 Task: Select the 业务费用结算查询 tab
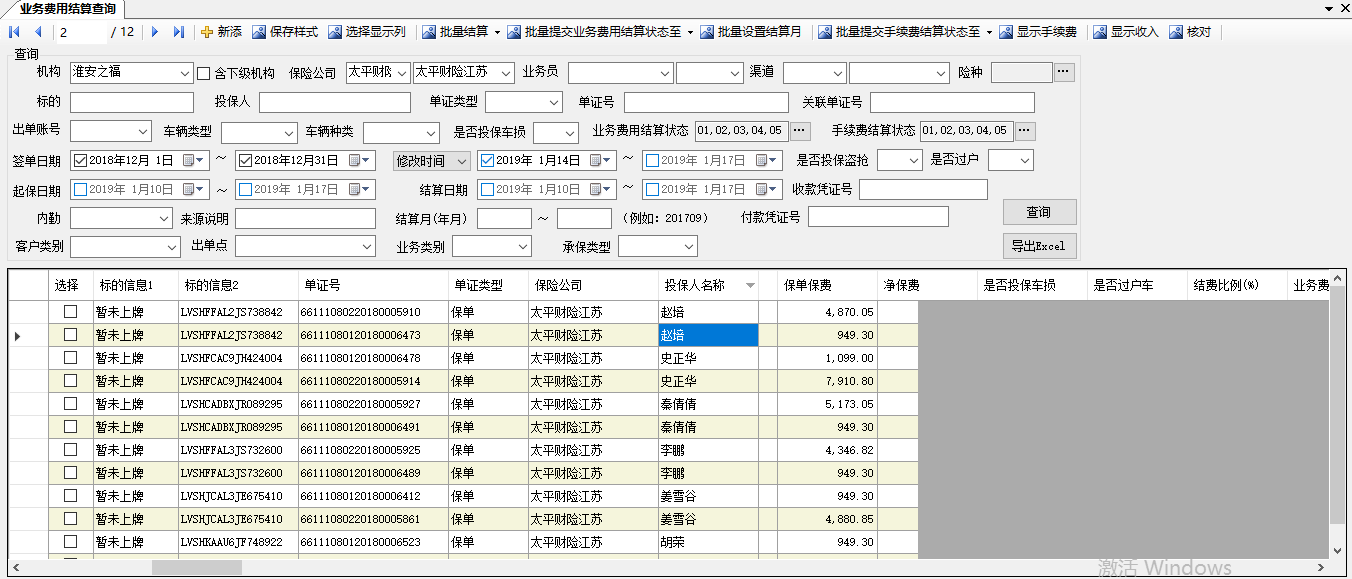(x=67, y=9)
